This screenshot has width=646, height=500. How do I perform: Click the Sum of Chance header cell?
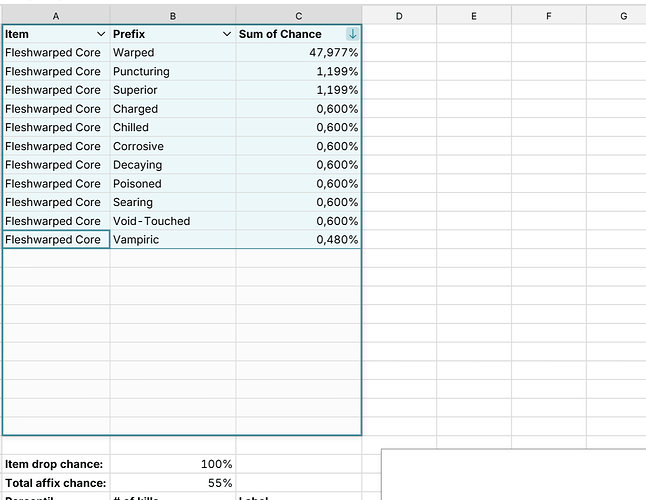(x=281, y=34)
